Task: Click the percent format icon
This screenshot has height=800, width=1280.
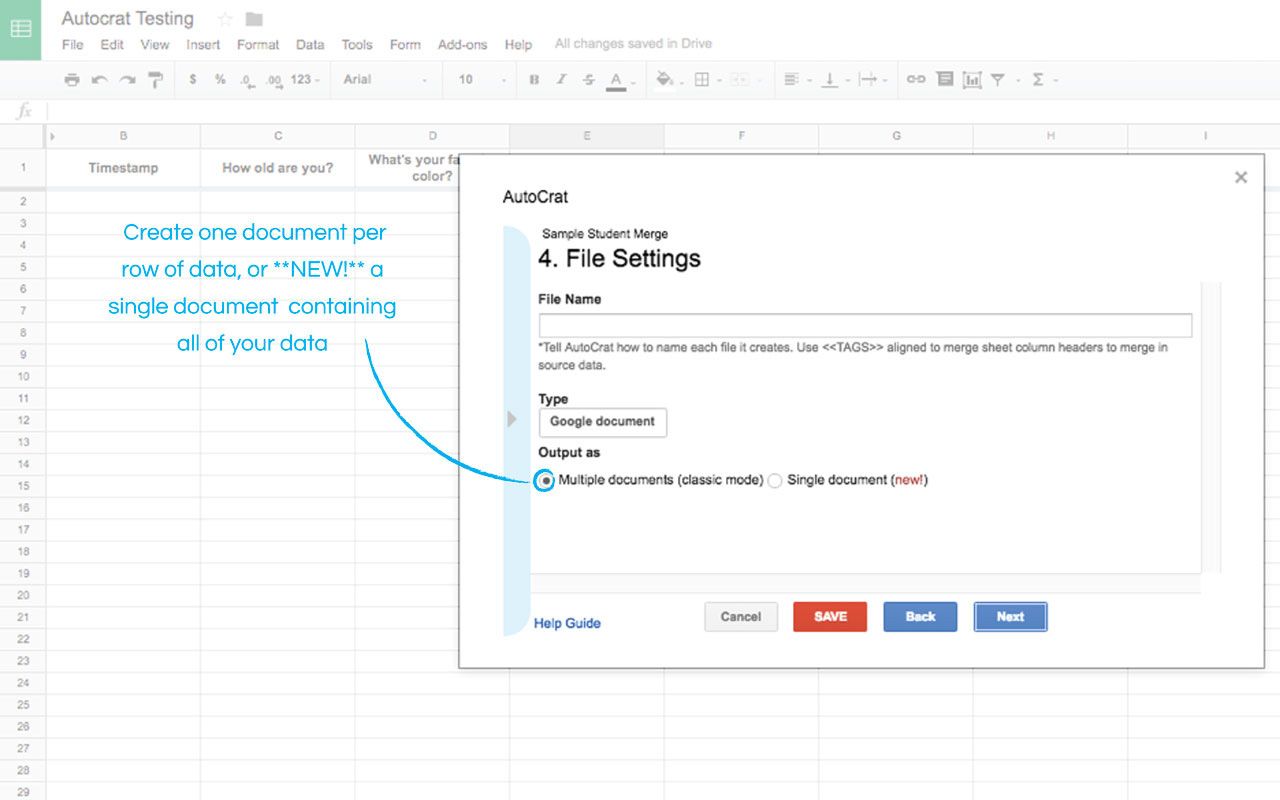Action: coord(218,79)
